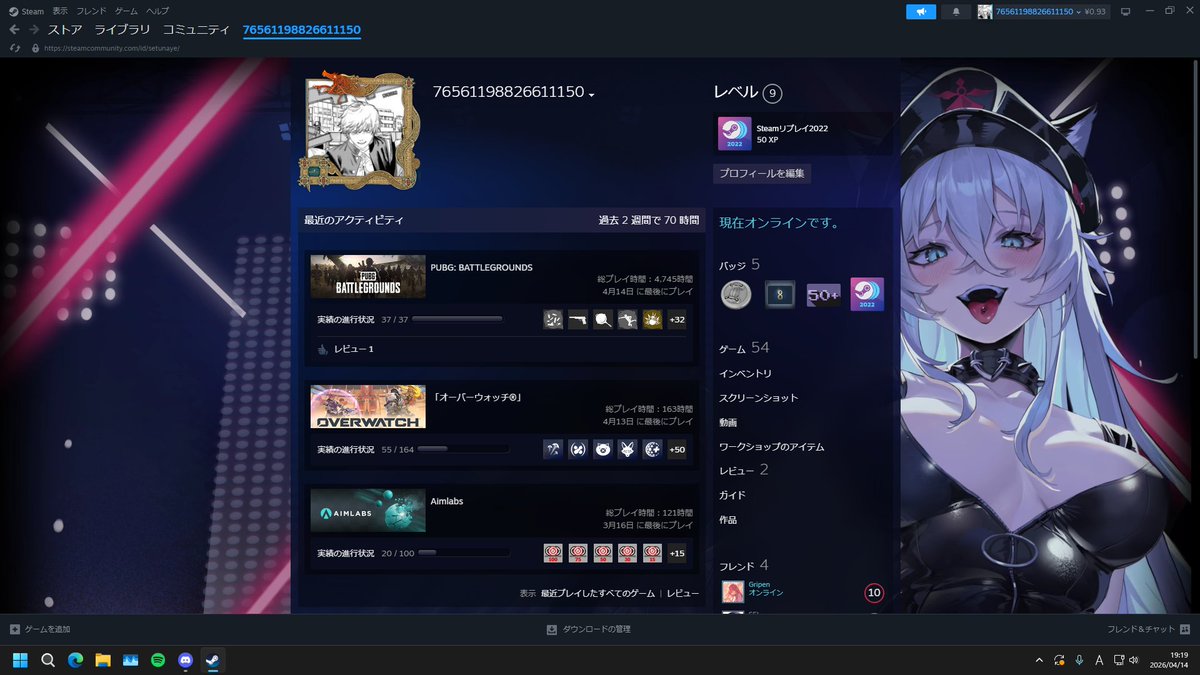Open the notifications bell

956,11
